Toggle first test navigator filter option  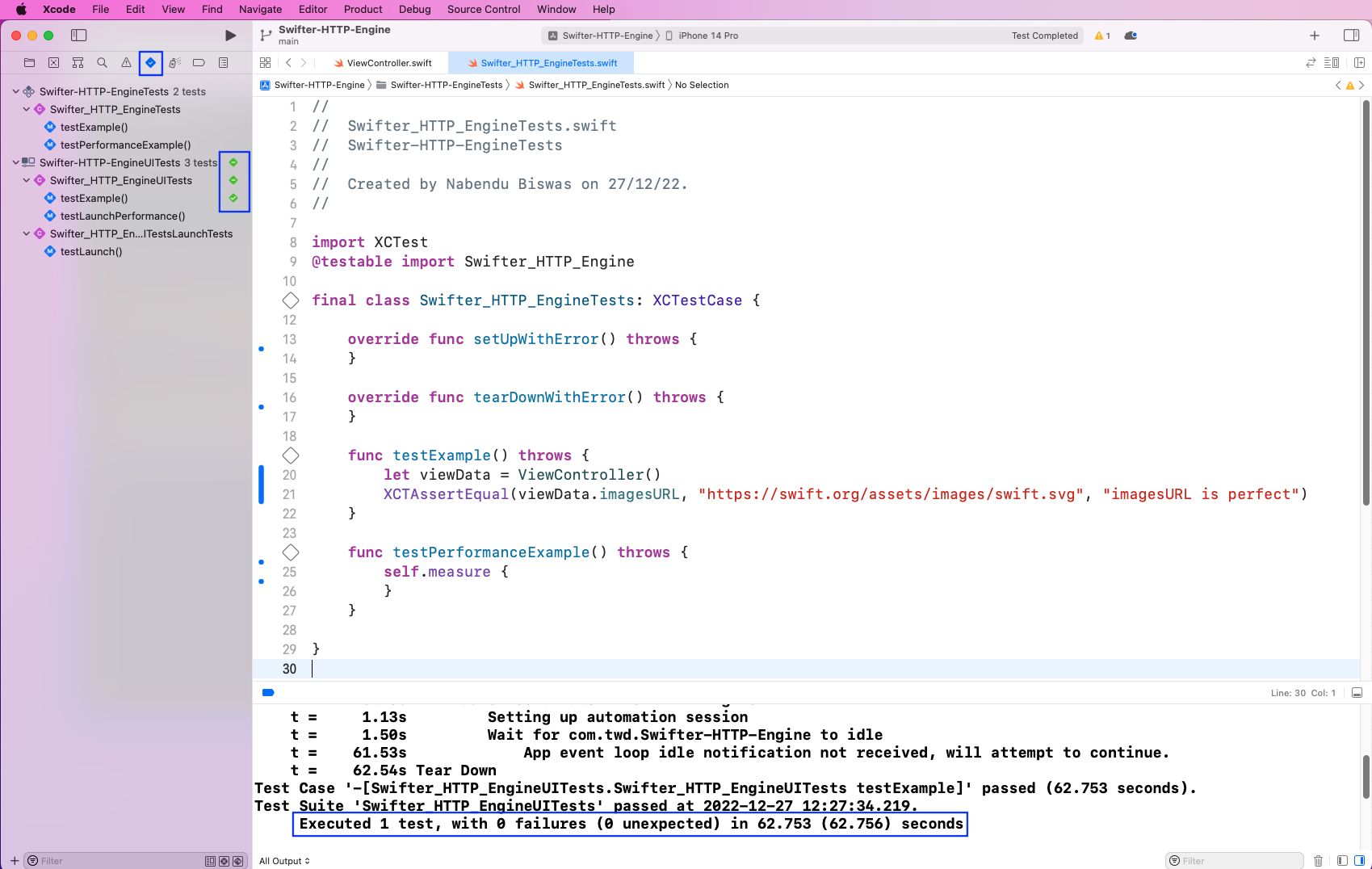pos(210,861)
